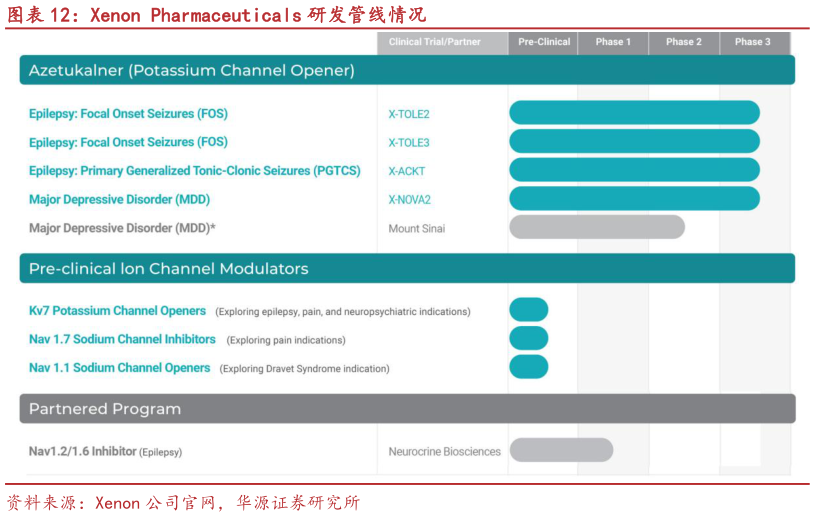Open Nav 1.1 Sodium Channel Openers link

click(x=120, y=368)
